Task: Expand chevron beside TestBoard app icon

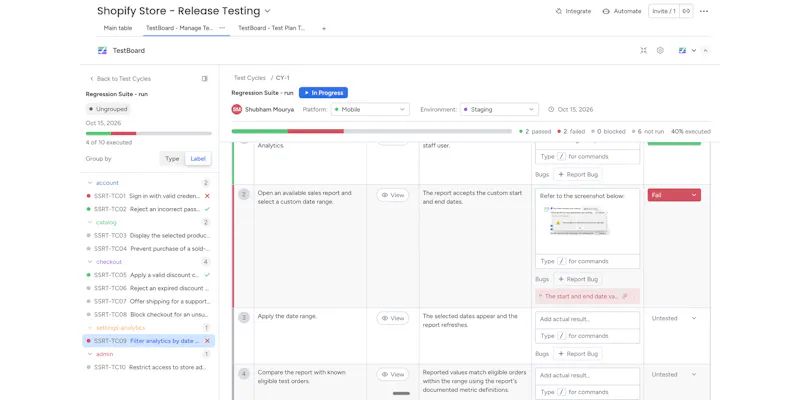Action: (x=693, y=51)
